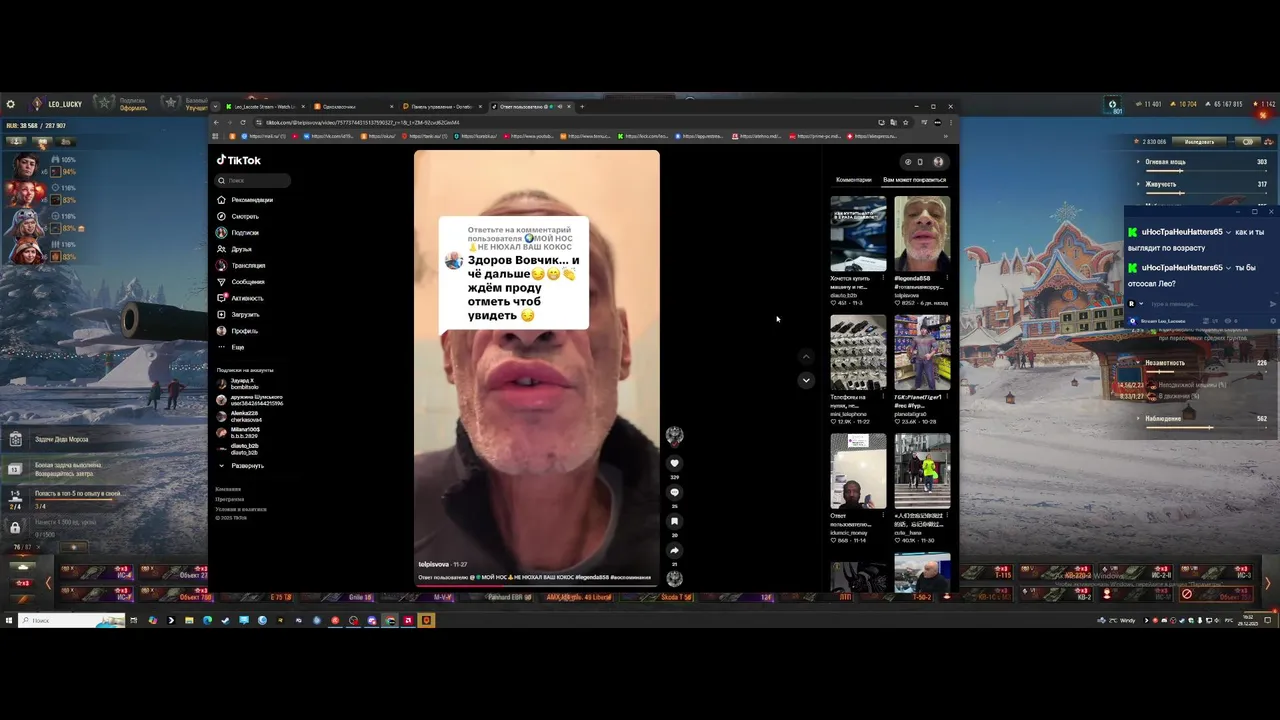Open Задачи Деда Мороза in game
1280x720 pixels.
click(x=62, y=439)
